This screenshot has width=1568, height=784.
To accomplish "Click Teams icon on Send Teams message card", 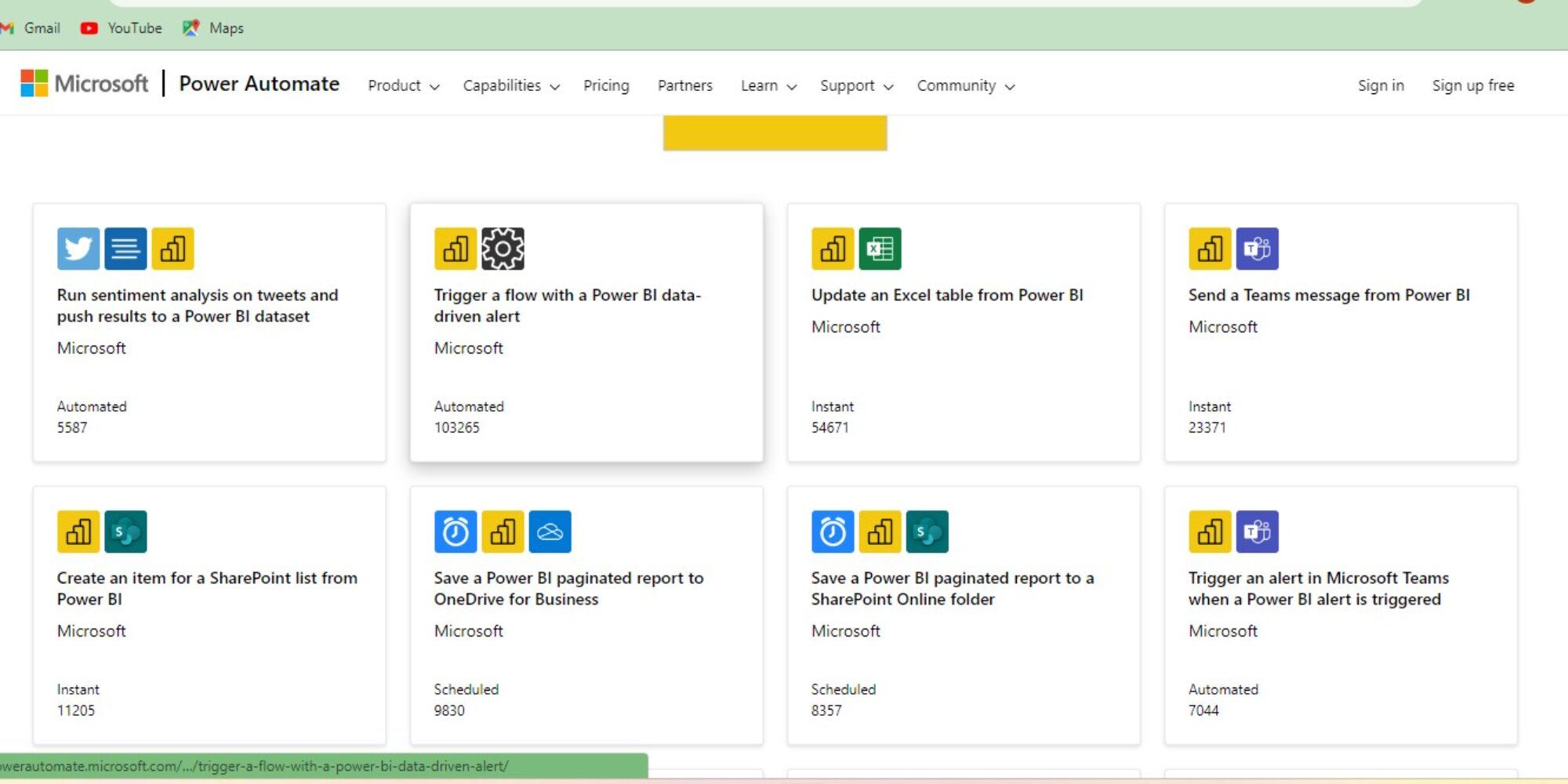I will [x=1257, y=249].
